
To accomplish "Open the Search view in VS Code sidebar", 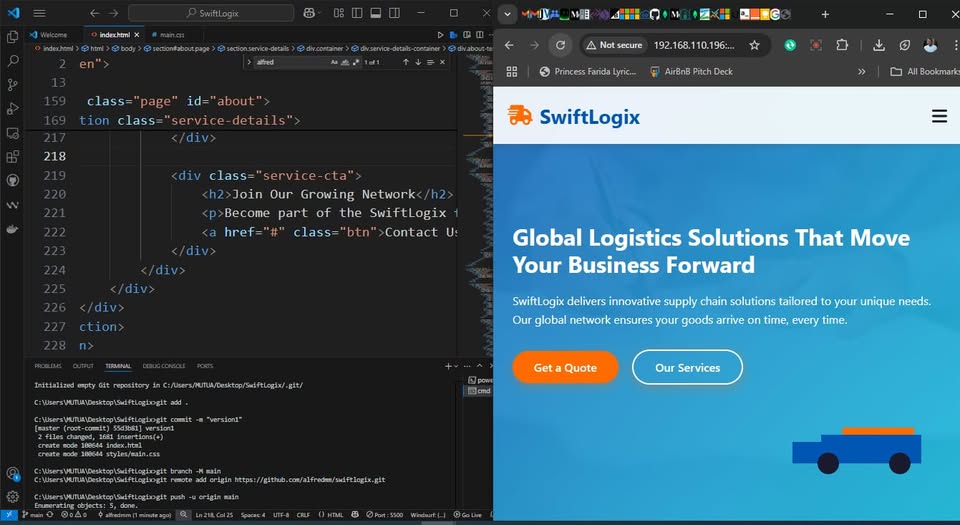I will 12,61.
